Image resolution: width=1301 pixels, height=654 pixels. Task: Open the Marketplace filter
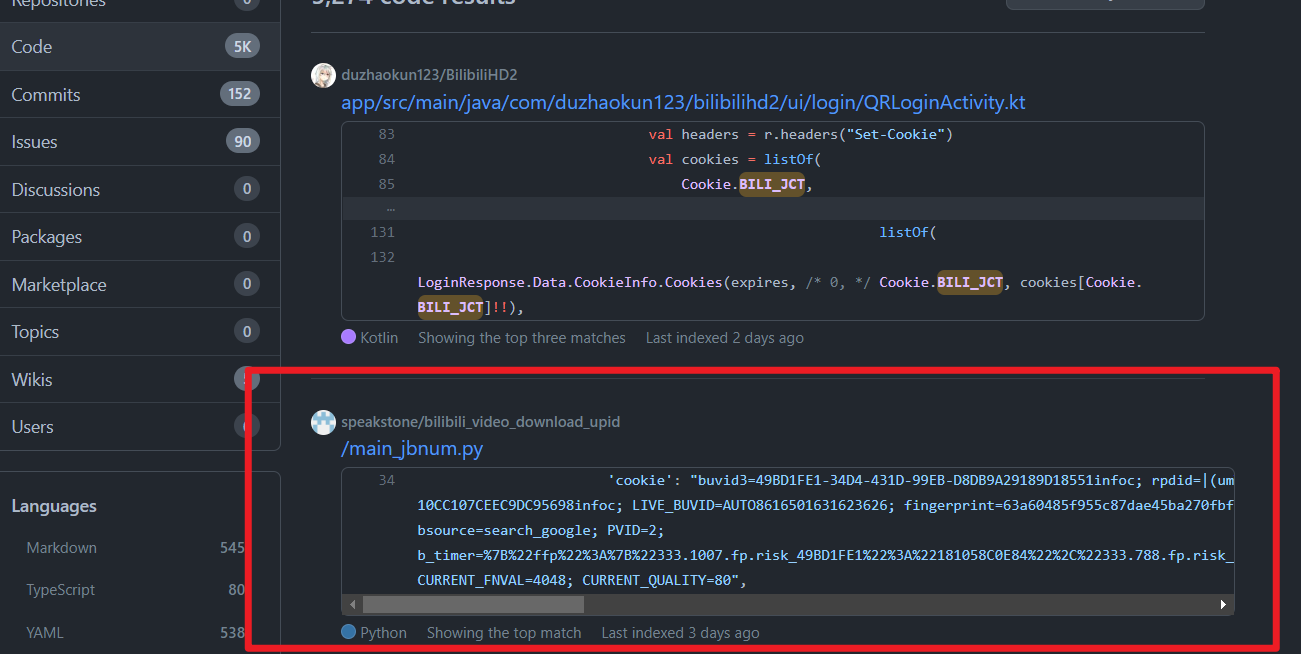coord(140,285)
